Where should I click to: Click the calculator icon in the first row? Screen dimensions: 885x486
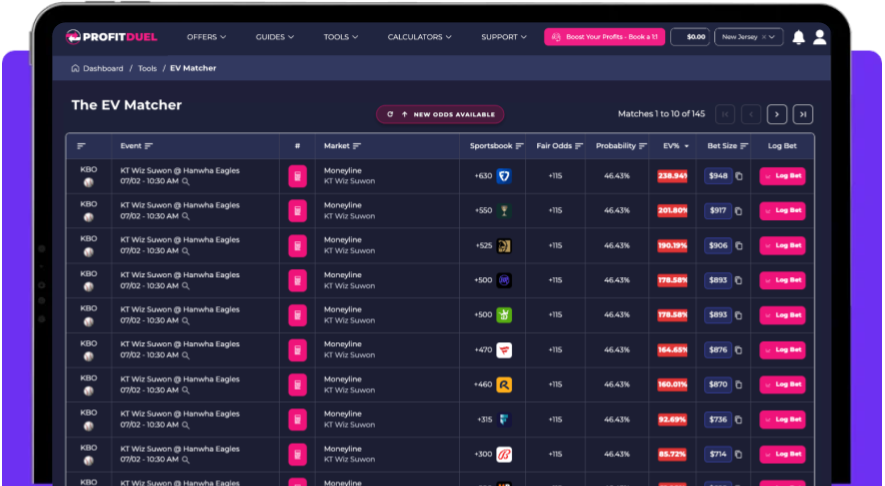coord(297,176)
